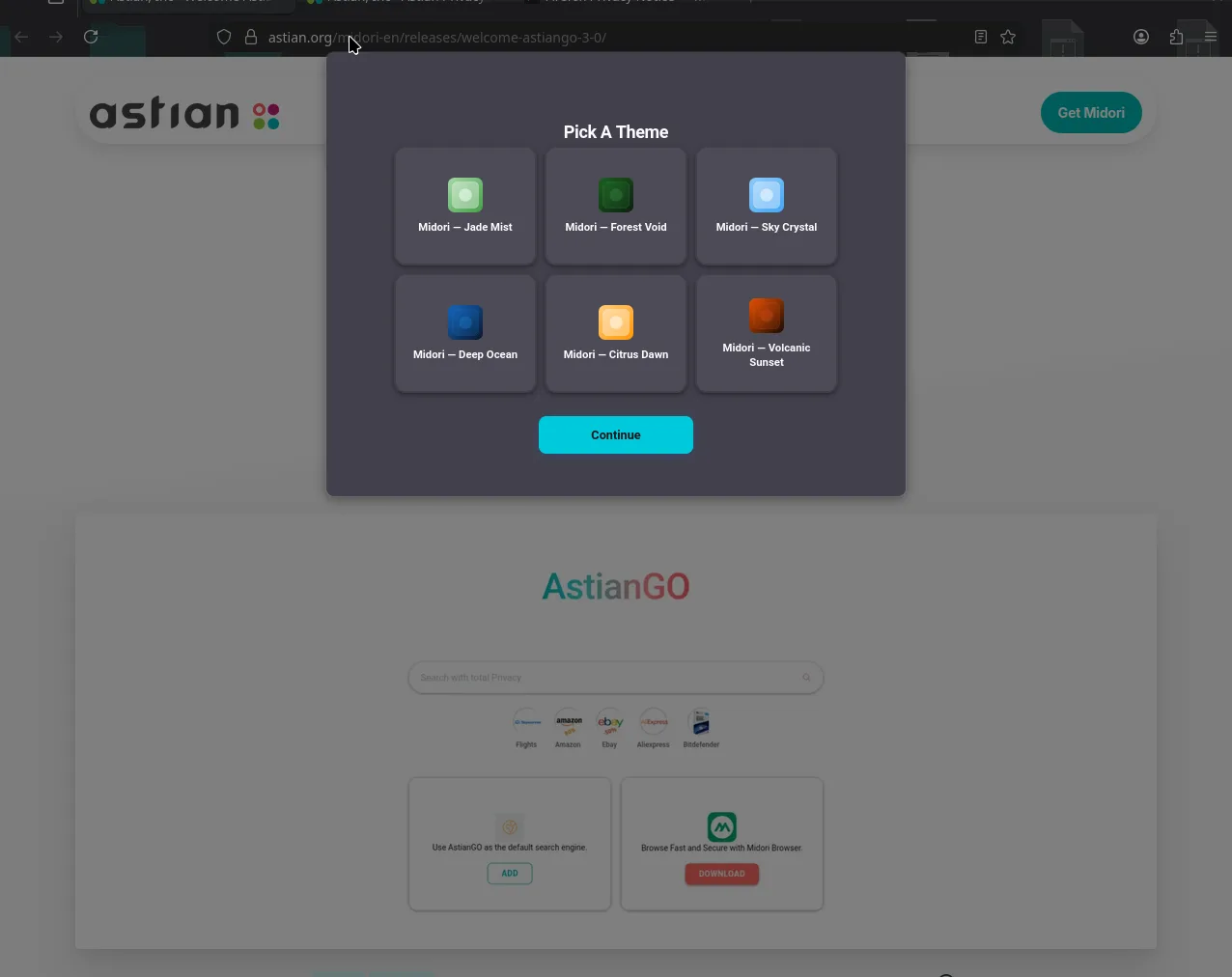1232x977 pixels.
Task: Show site security info via padlock icon
Action: pyautogui.click(x=251, y=37)
